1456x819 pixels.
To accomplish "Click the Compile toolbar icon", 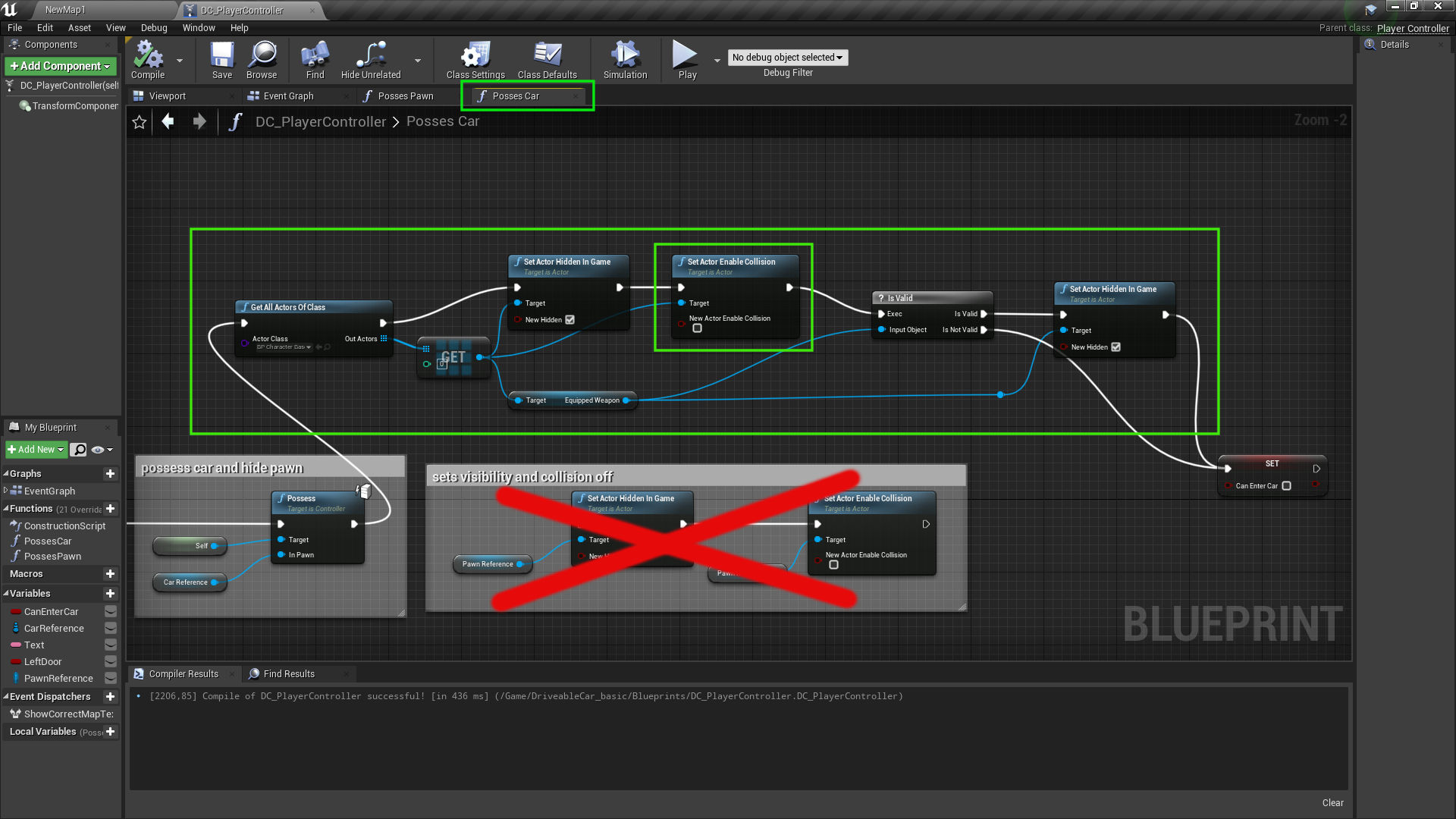I will pos(147,59).
